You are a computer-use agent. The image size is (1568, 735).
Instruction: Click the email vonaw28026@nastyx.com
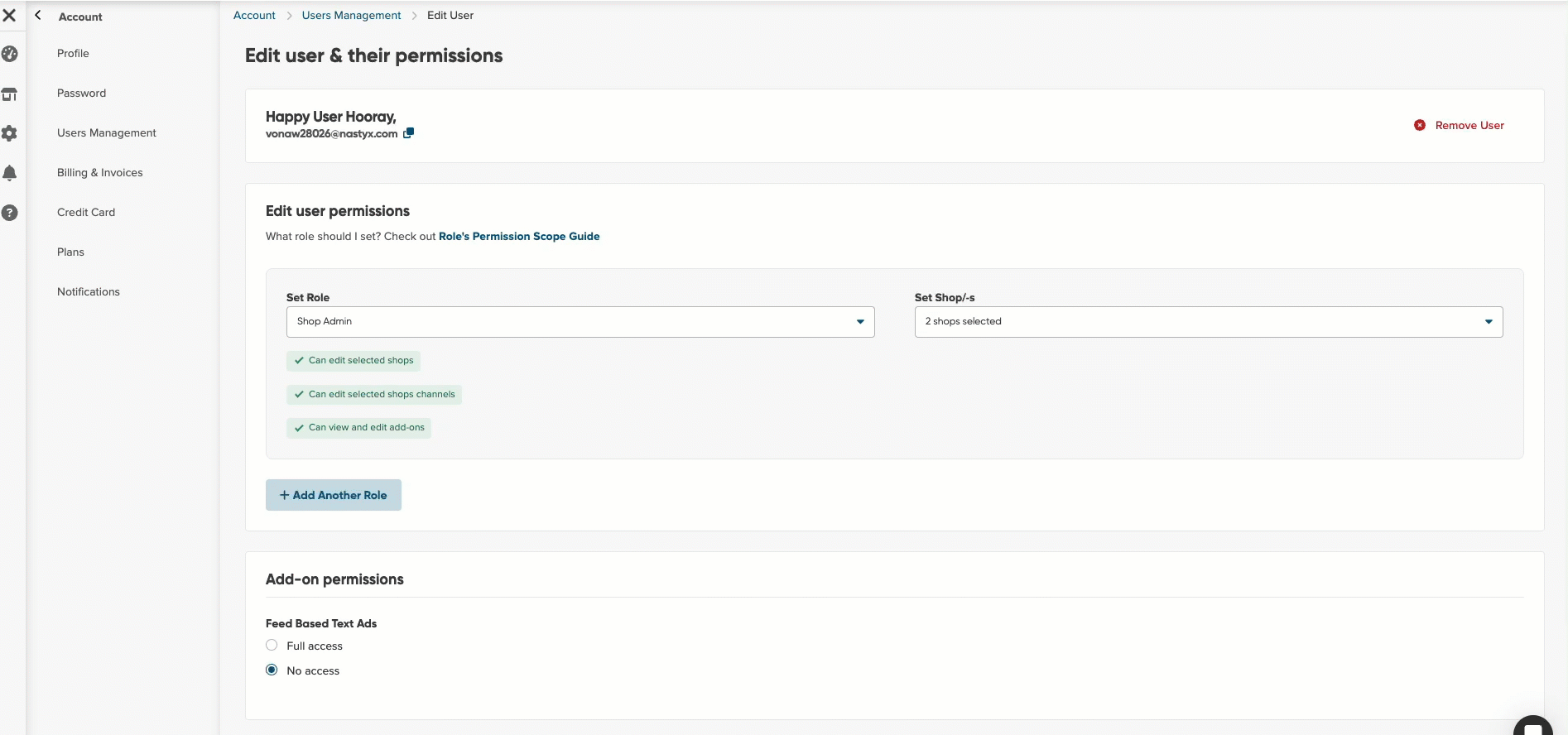331,133
